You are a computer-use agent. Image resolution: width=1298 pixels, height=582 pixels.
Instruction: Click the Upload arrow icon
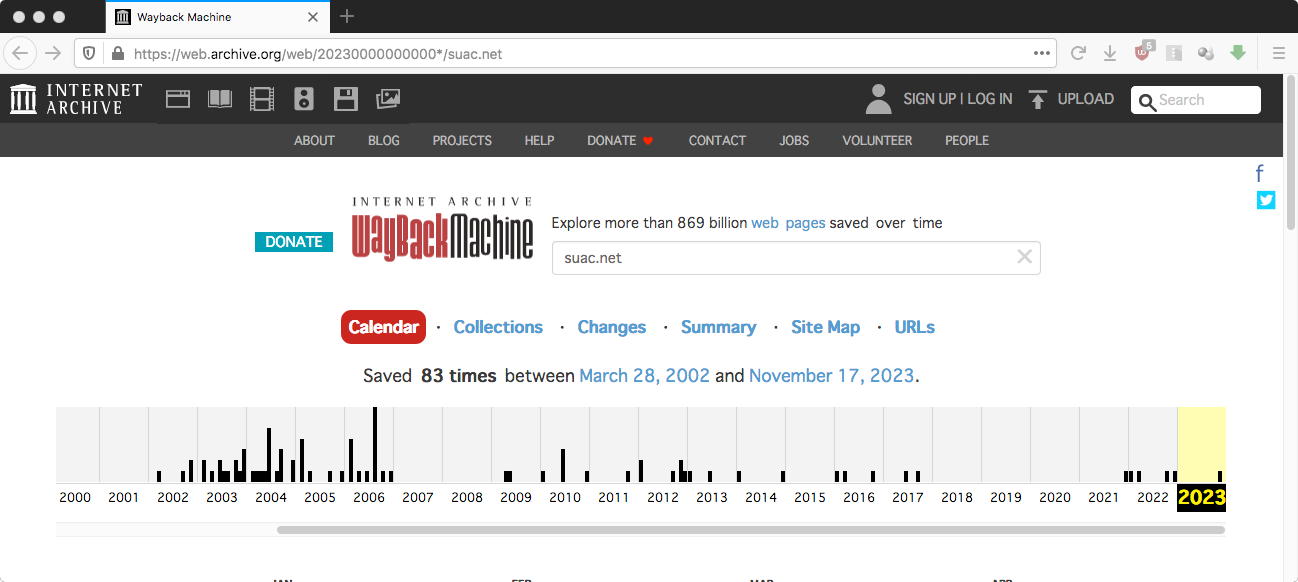tap(1038, 99)
